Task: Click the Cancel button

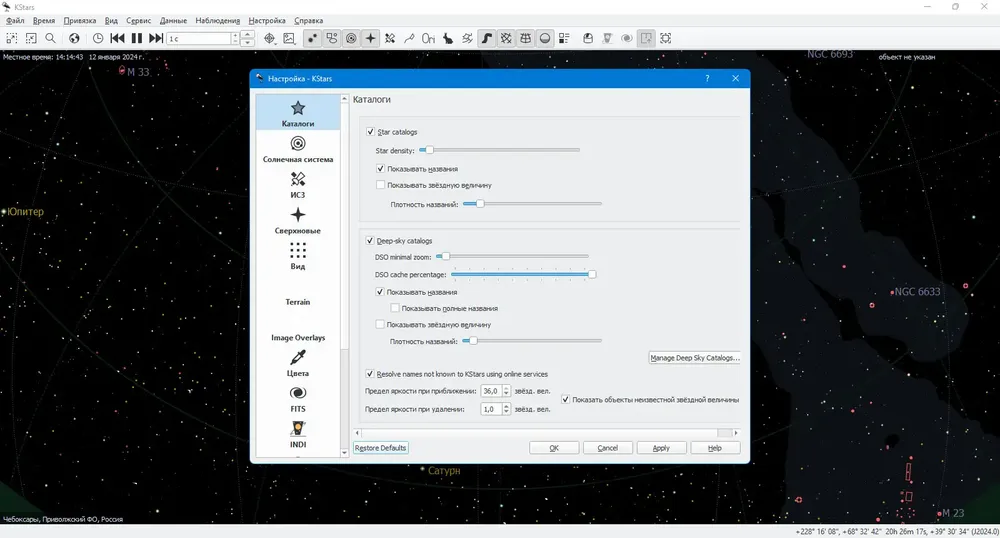Action: (608, 448)
